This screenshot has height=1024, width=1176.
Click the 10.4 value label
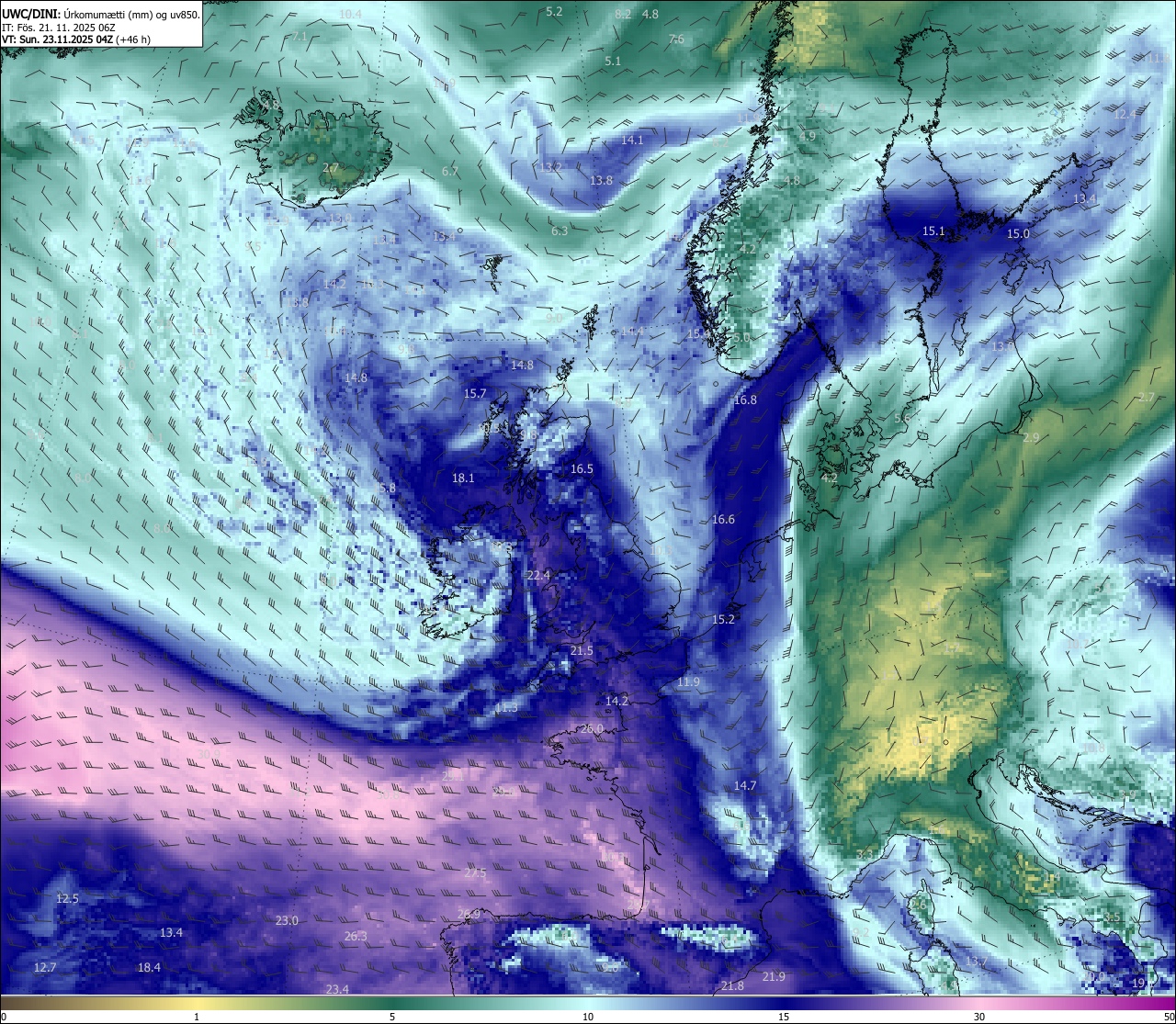click(x=350, y=14)
